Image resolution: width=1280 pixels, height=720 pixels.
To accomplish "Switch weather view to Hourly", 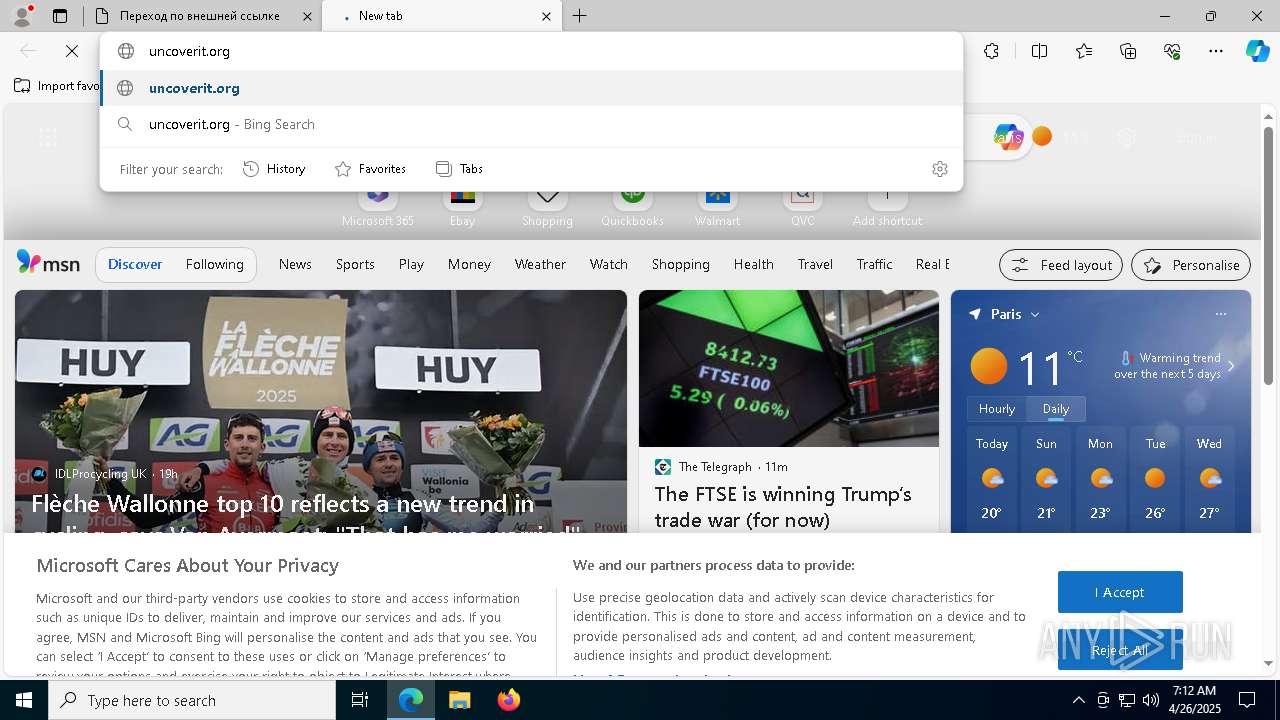I will [997, 409].
